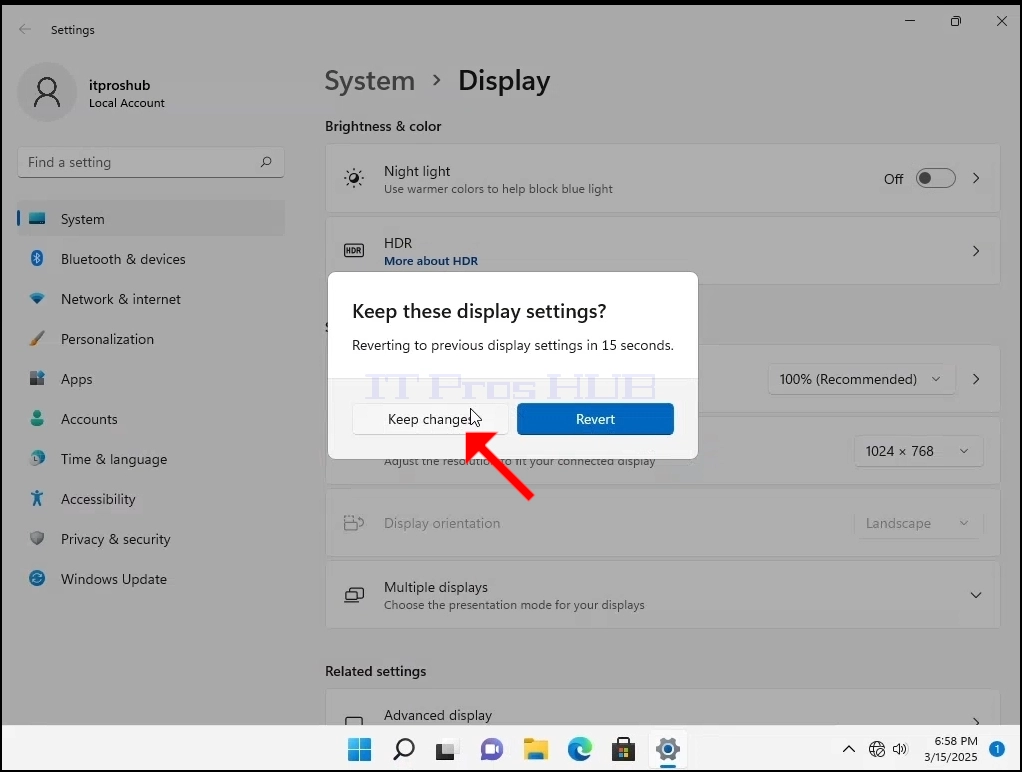The image size is (1022, 772).
Task: Open the 1024 × 768 resolution dropdown
Action: click(x=918, y=451)
